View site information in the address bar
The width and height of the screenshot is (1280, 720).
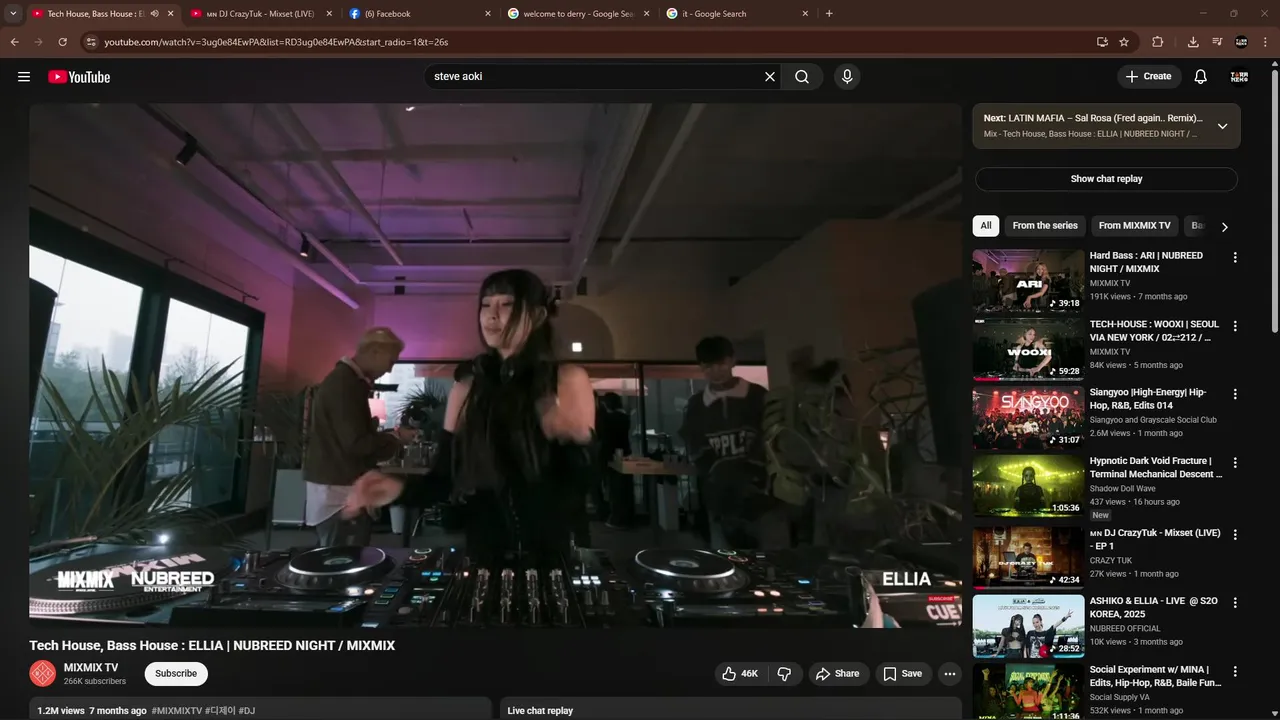pos(91,42)
